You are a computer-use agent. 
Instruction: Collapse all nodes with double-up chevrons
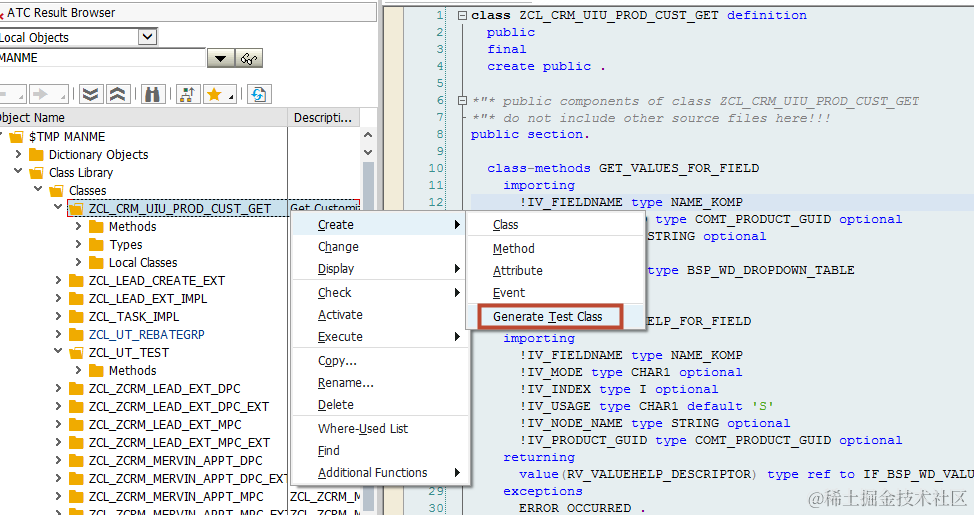point(117,94)
